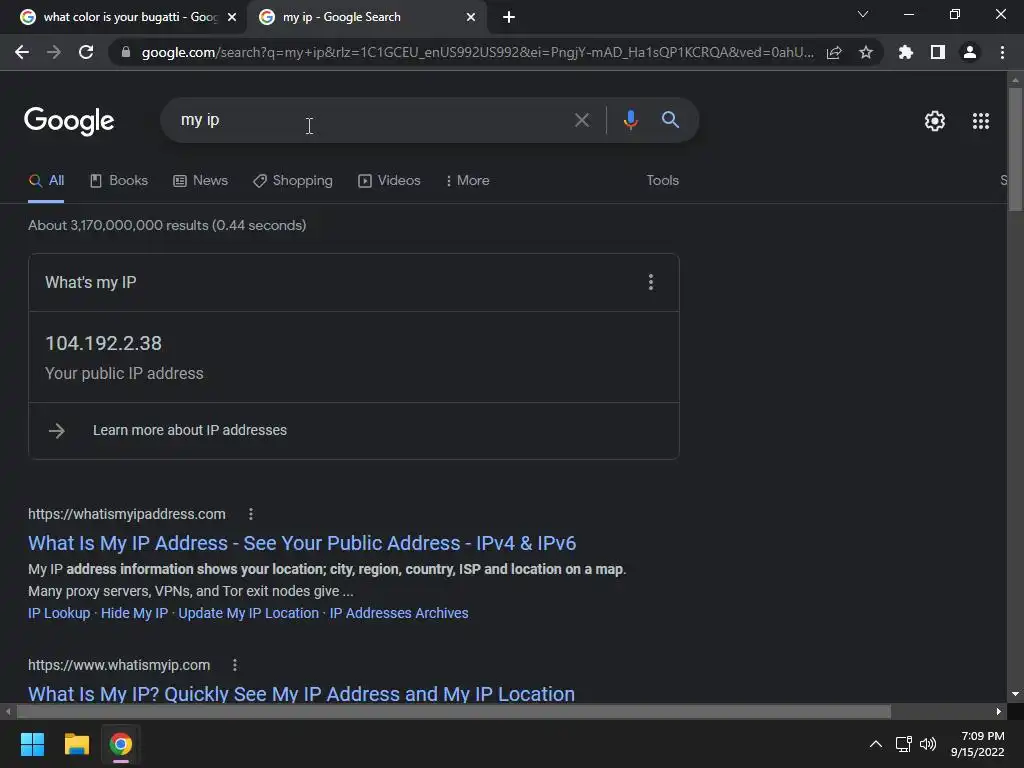This screenshot has width=1024, height=768.
Task: Click the Google logo
Action: point(69,121)
